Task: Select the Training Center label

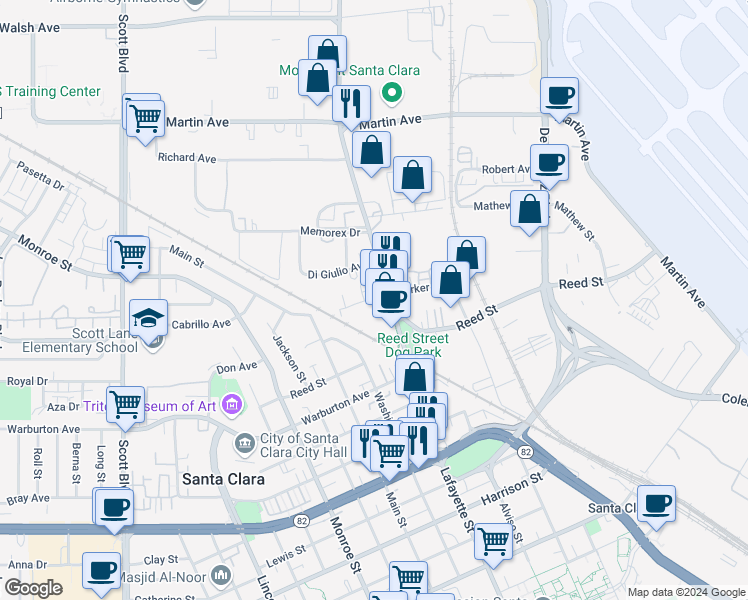Action: [x=51, y=91]
